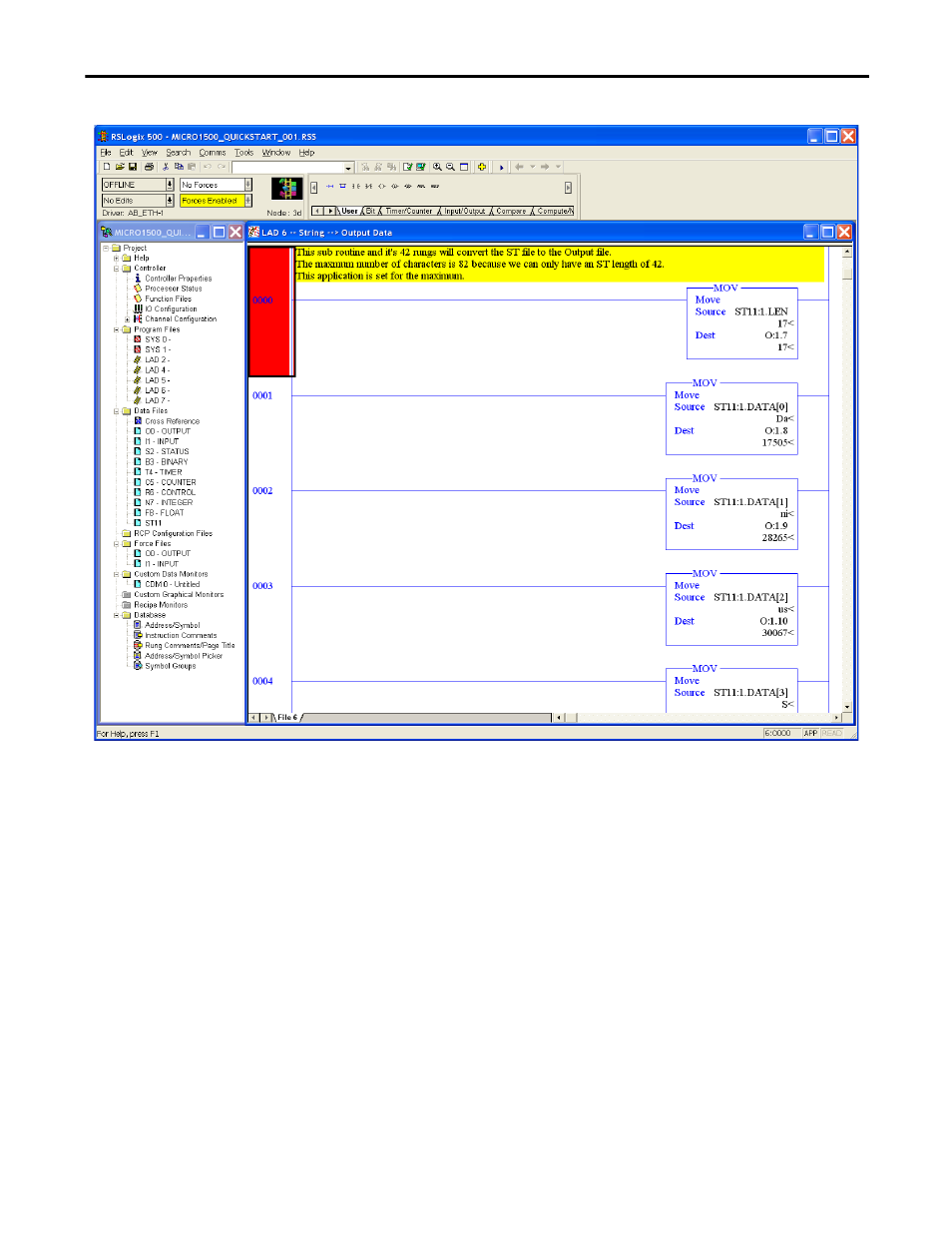Screen dimensions: 952x1233
Task: Switch to the Compare instruction tab
Action: (511, 211)
